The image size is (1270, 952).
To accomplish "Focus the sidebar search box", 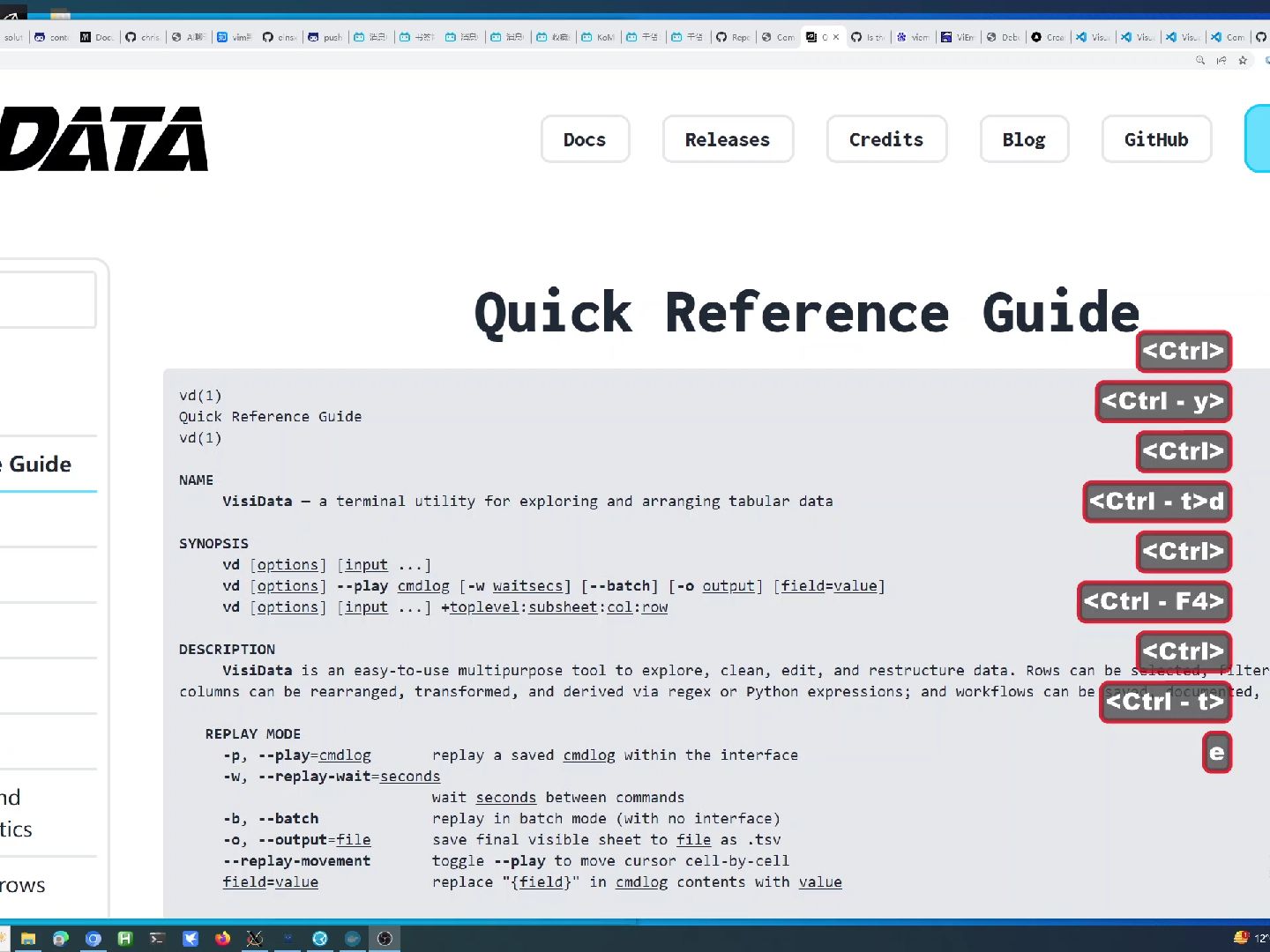I will point(48,300).
